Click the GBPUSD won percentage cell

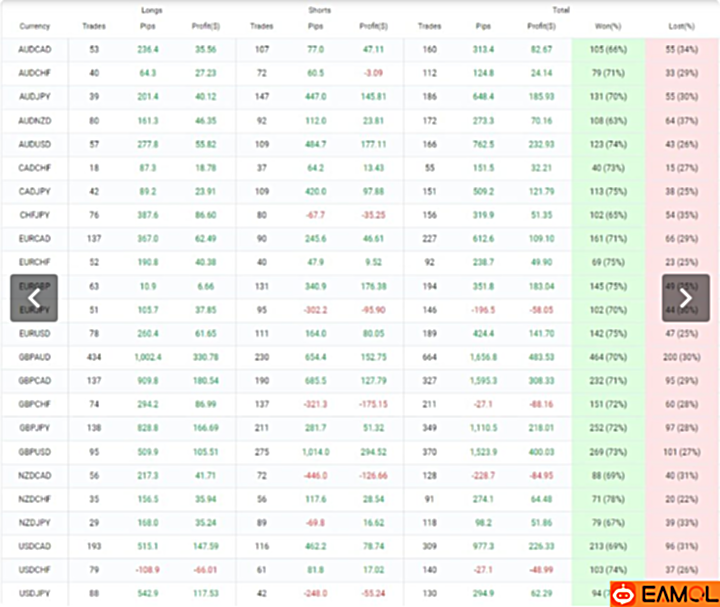(608, 452)
